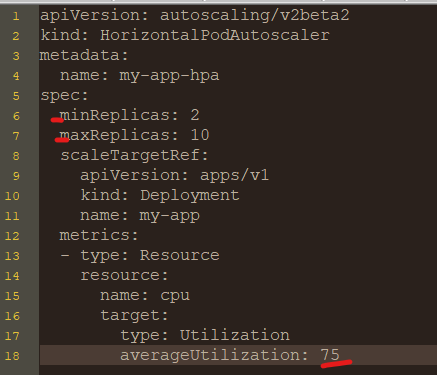Place cursor on scaleTargetRef key
437x375 pixels.
point(130,155)
